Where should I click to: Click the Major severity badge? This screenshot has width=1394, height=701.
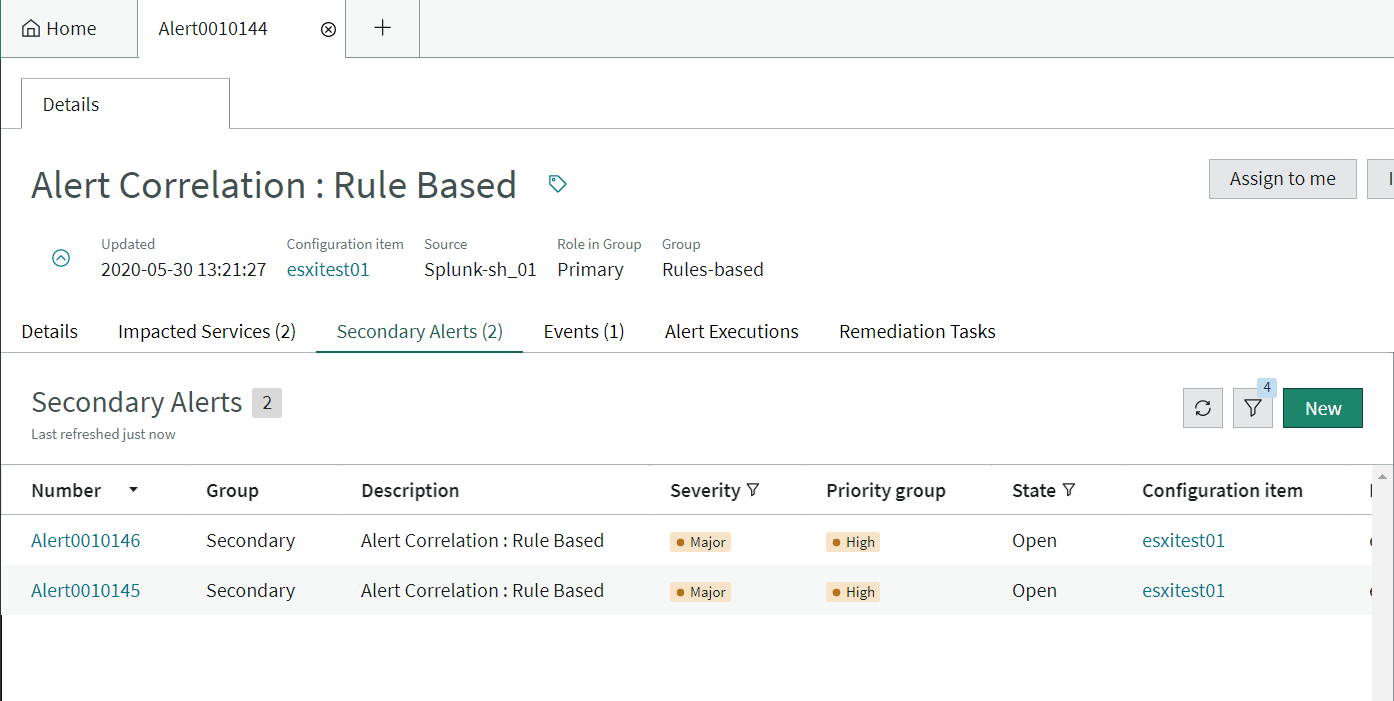(700, 541)
